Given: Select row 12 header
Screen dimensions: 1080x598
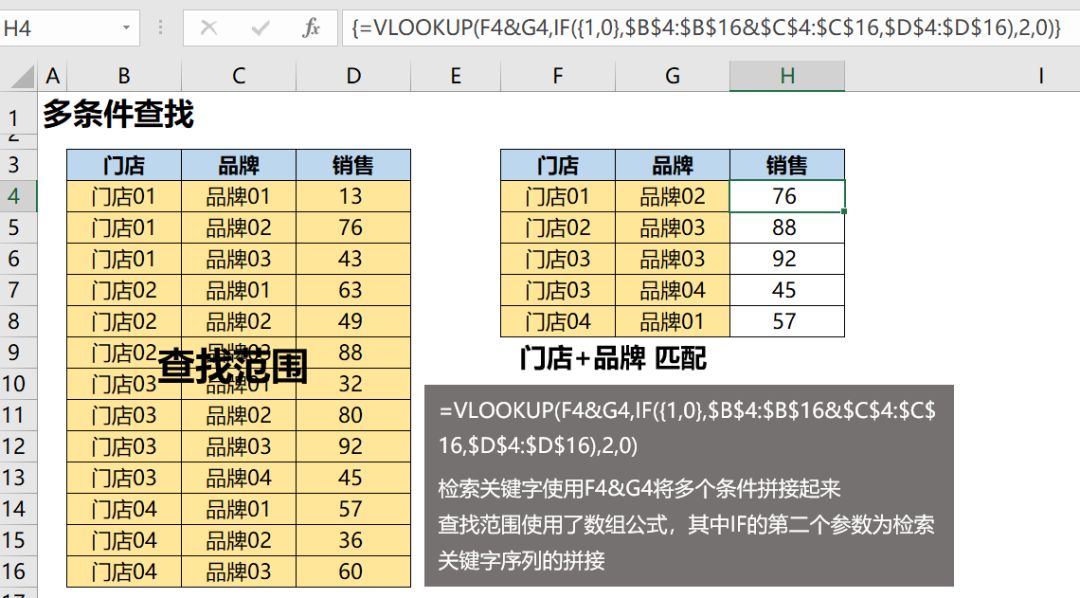Looking at the screenshot, I should [19, 446].
